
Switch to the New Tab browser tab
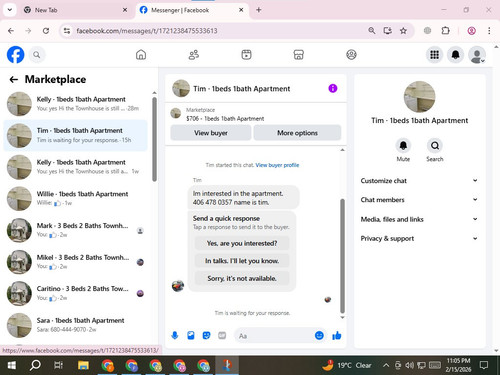tap(74, 10)
